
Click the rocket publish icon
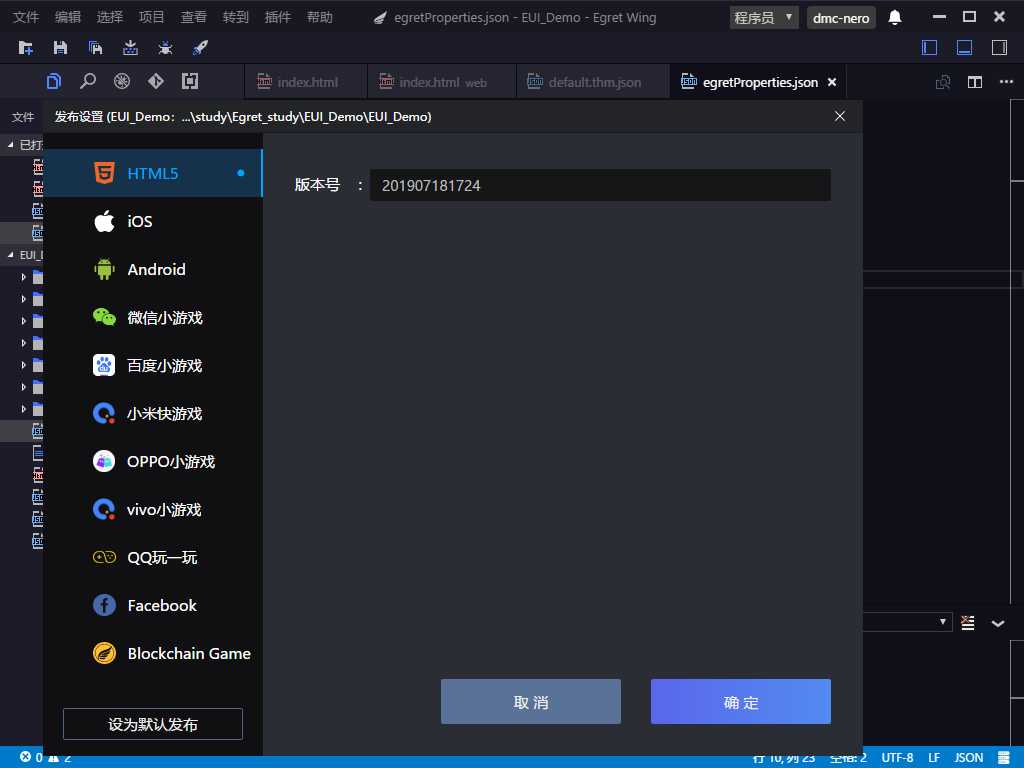point(200,48)
